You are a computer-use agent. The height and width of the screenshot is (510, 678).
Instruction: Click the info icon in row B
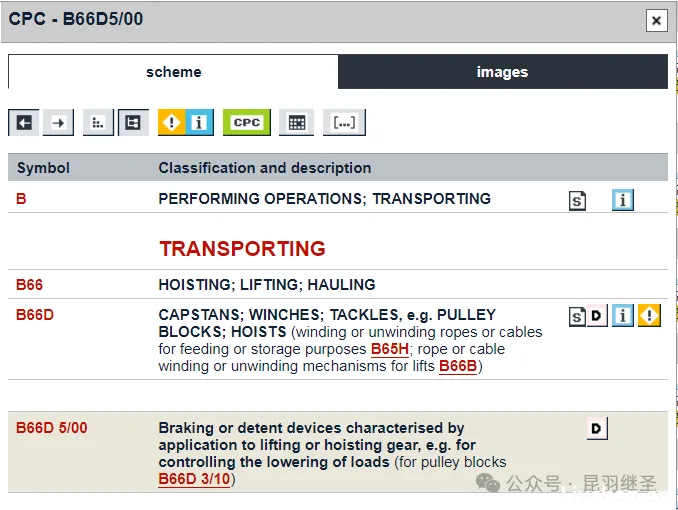tap(623, 200)
